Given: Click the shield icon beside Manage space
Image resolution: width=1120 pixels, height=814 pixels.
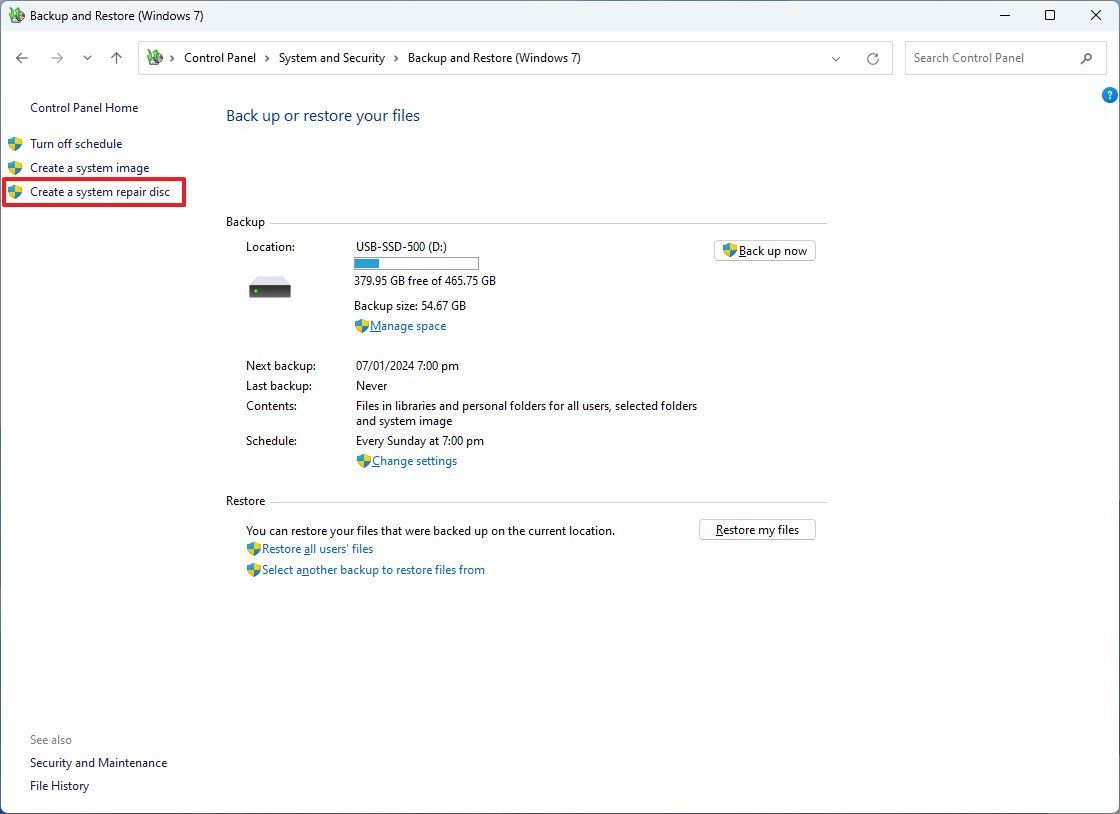Looking at the screenshot, I should tap(361, 326).
